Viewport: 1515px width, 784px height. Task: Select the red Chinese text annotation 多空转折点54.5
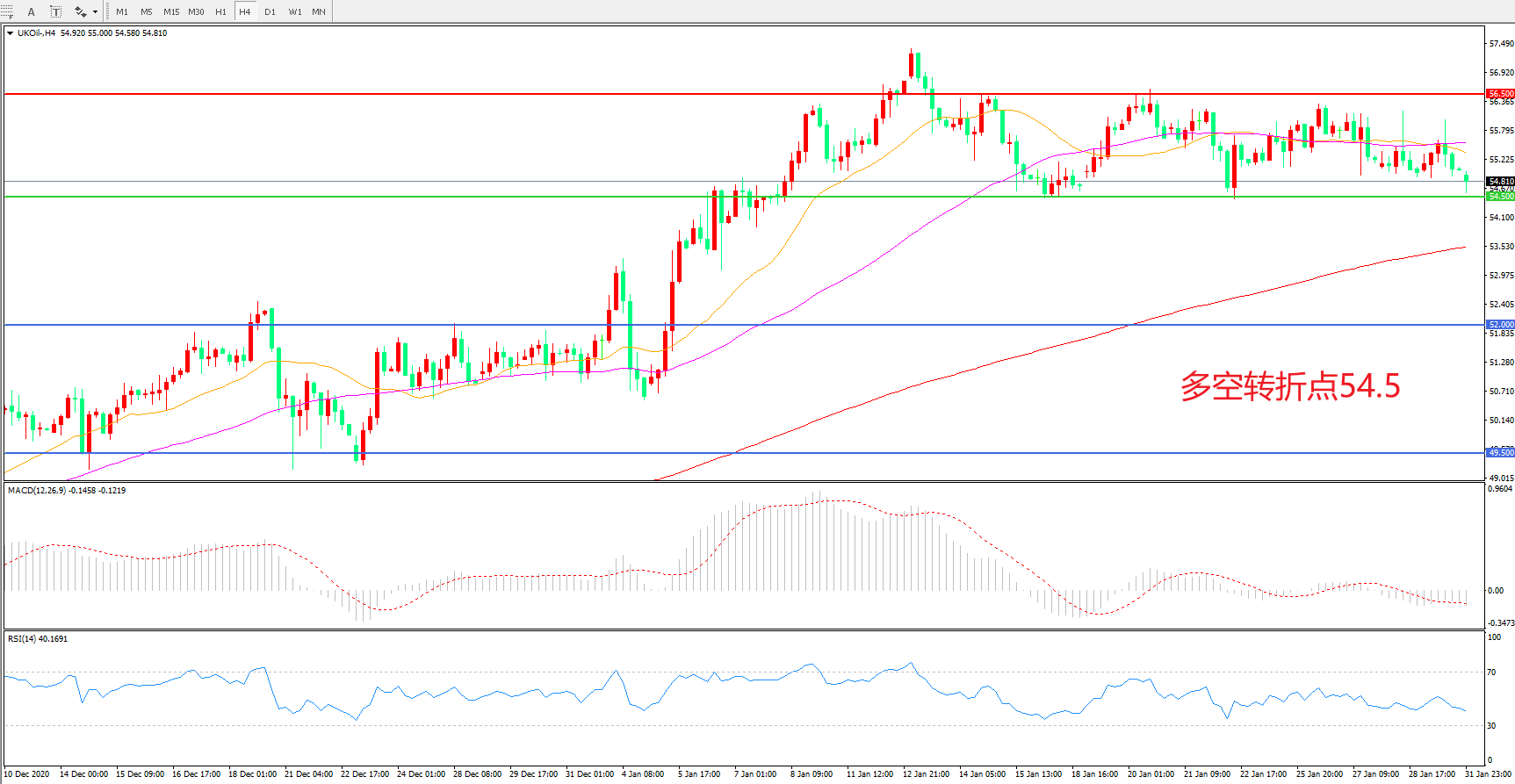pos(1289,386)
